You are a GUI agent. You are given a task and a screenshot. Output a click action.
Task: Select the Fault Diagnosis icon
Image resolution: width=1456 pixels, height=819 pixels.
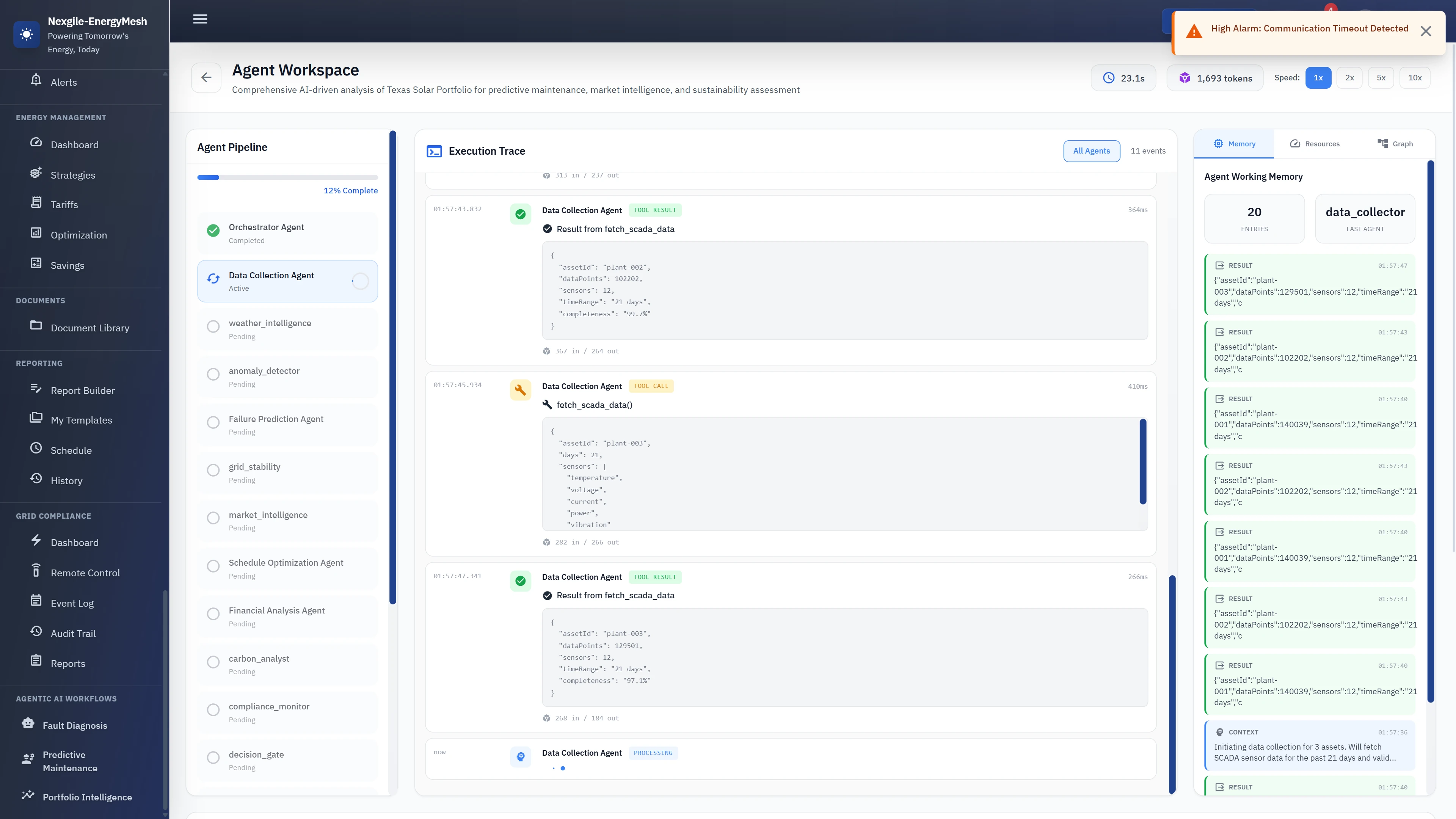(27, 725)
